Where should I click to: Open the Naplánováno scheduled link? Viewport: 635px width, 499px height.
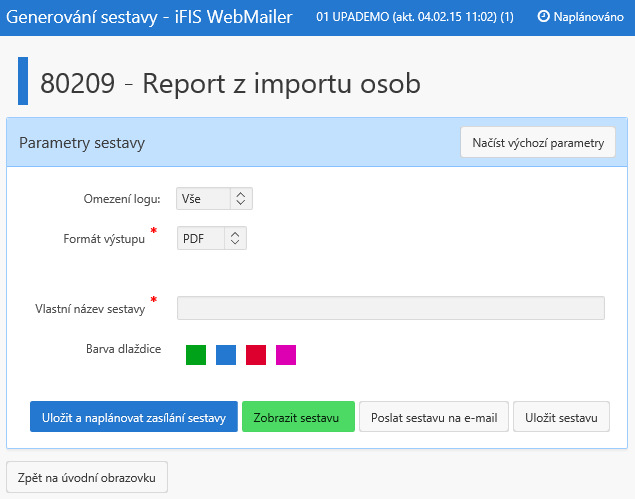pos(580,17)
